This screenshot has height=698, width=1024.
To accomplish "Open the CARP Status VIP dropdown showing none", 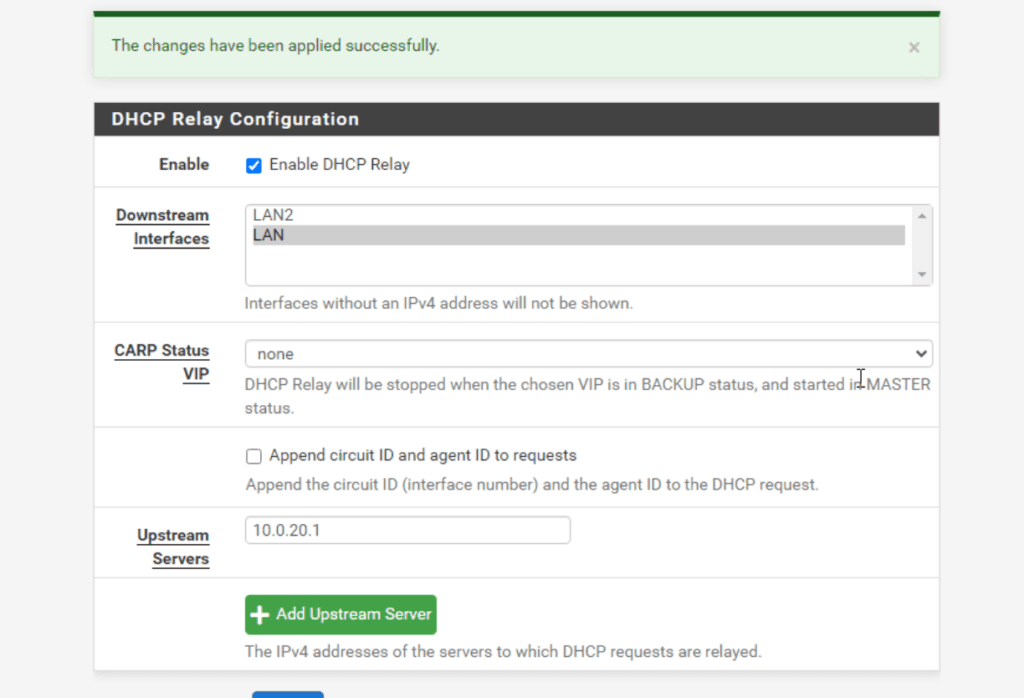I will point(588,354).
